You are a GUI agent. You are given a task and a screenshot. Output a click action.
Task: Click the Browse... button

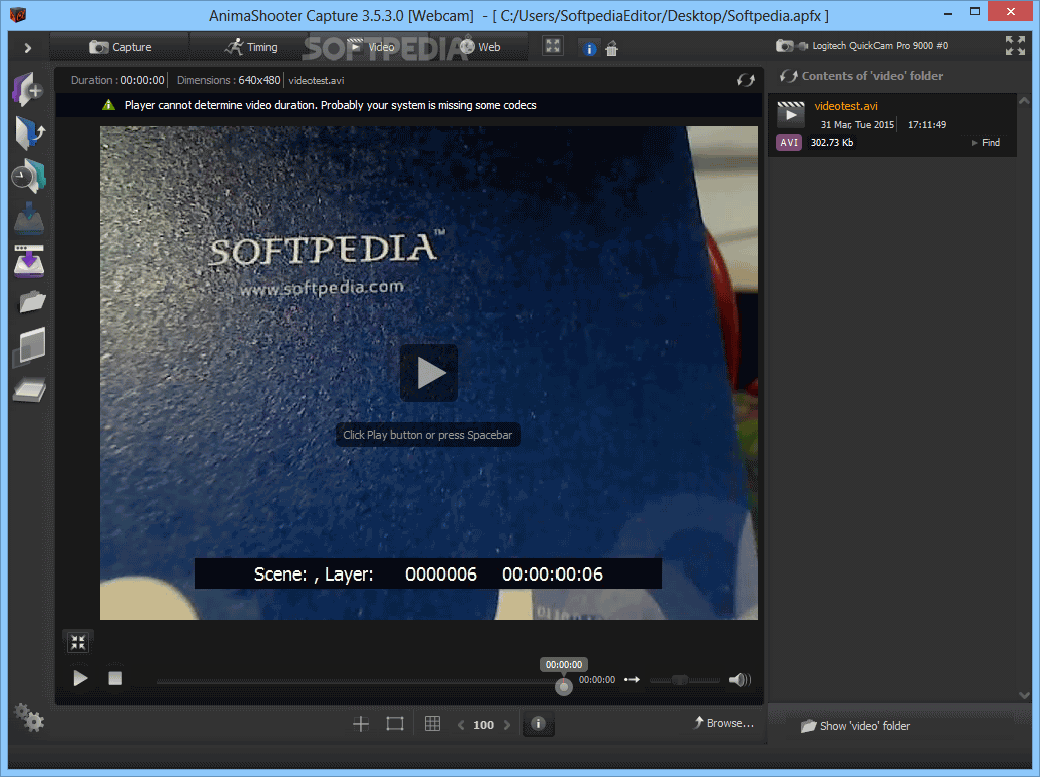tap(724, 723)
